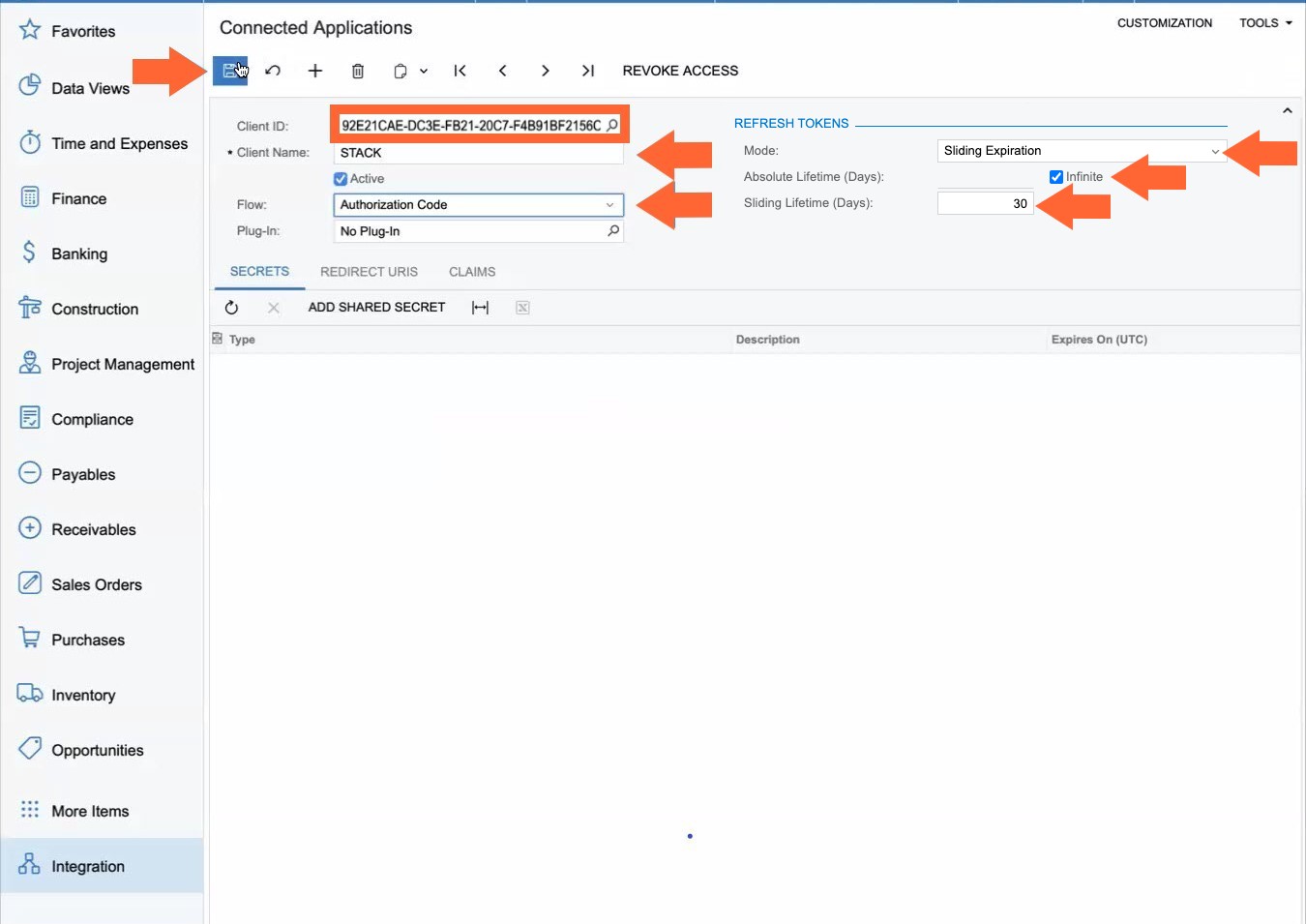Open the Mode dropdown

(1215, 151)
